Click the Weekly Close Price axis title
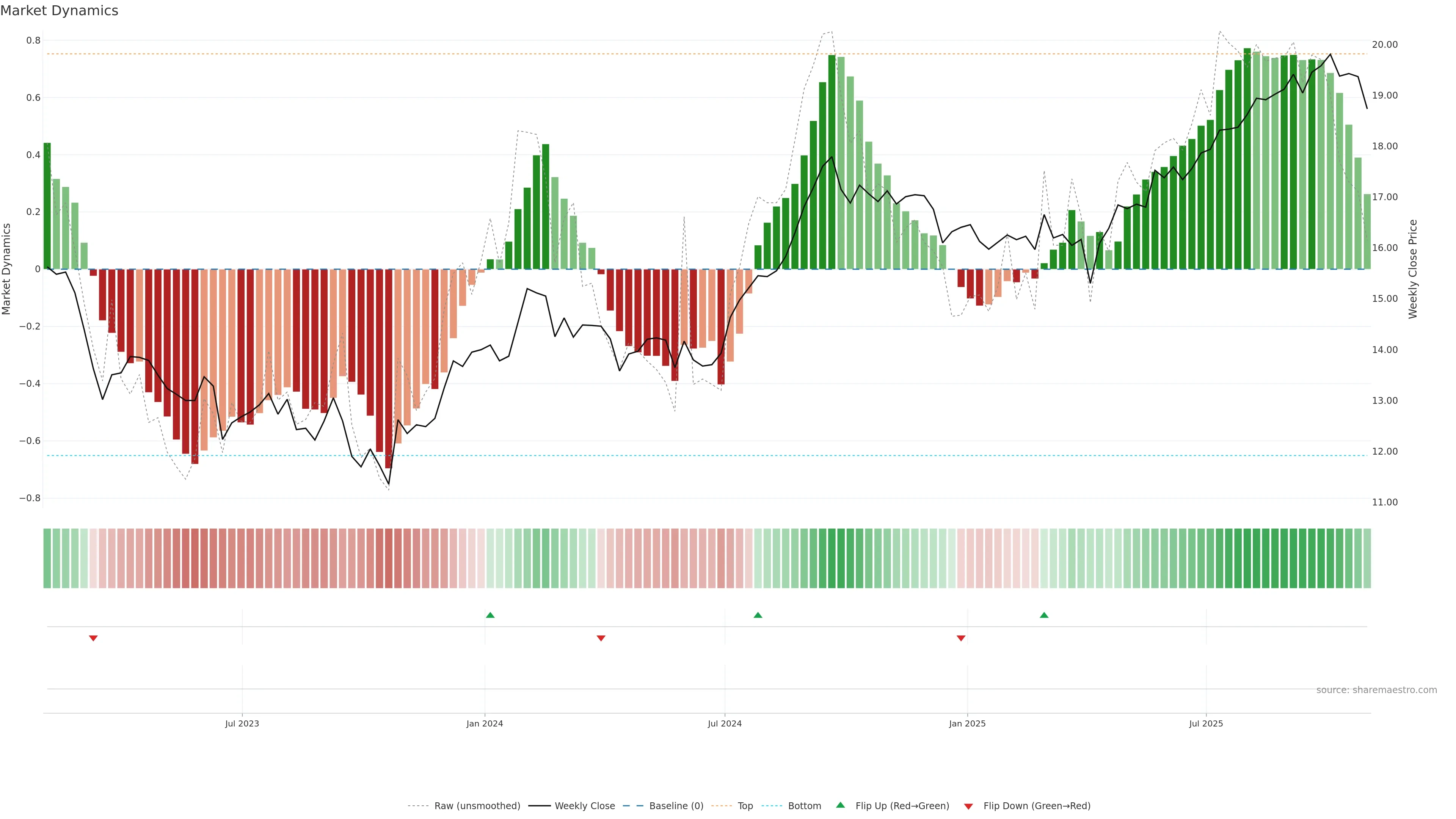The height and width of the screenshot is (819, 1456). point(1412,269)
